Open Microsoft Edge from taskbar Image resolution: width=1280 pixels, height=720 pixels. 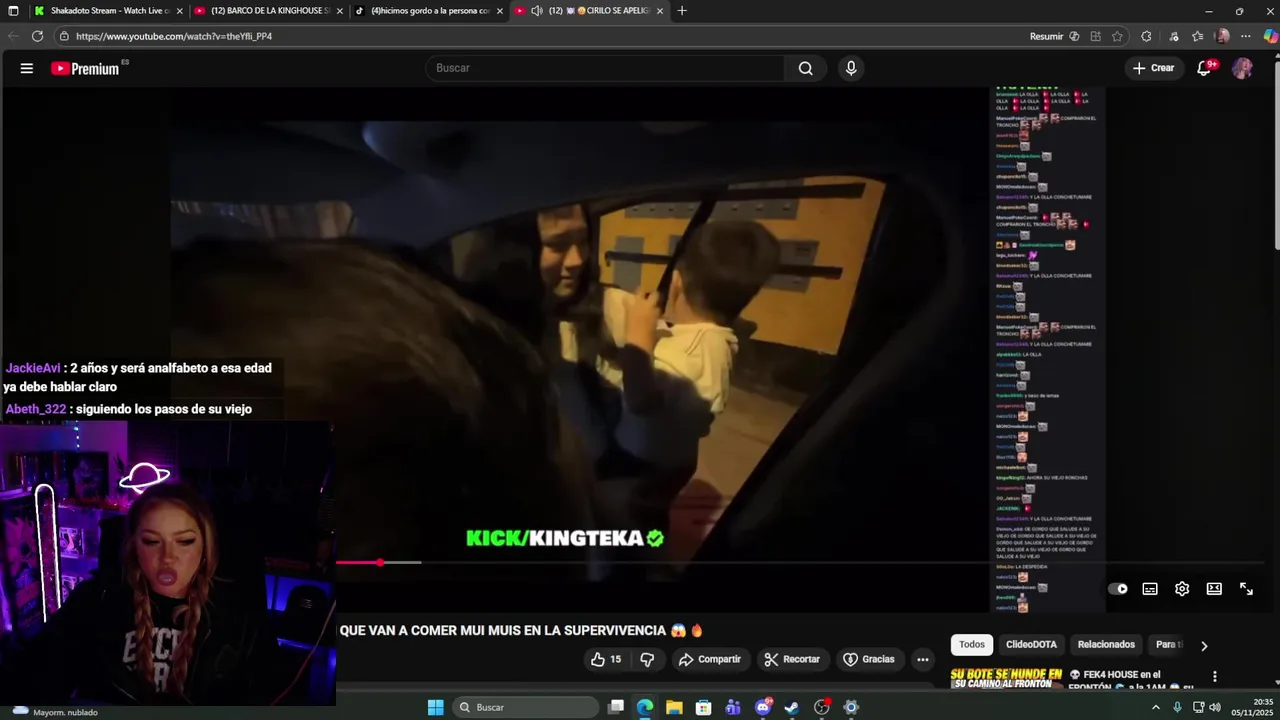tap(645, 707)
